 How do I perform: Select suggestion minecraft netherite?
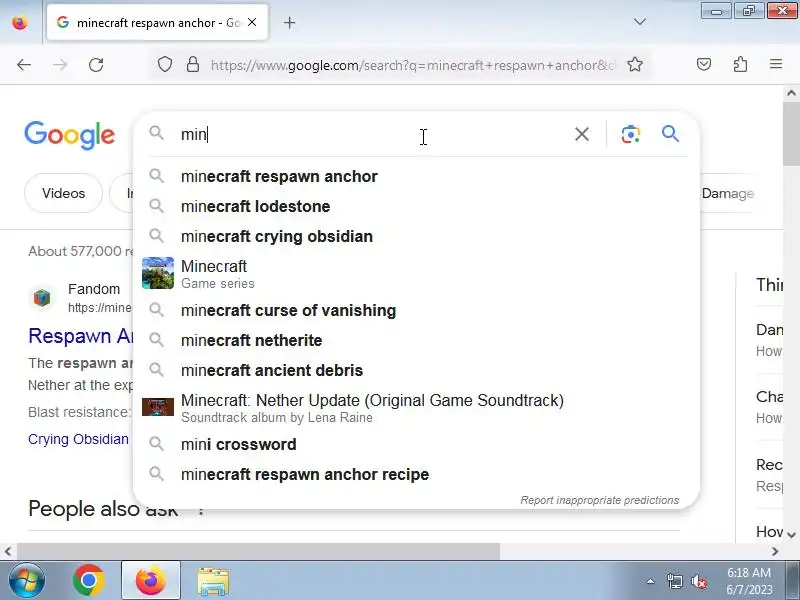(417, 340)
